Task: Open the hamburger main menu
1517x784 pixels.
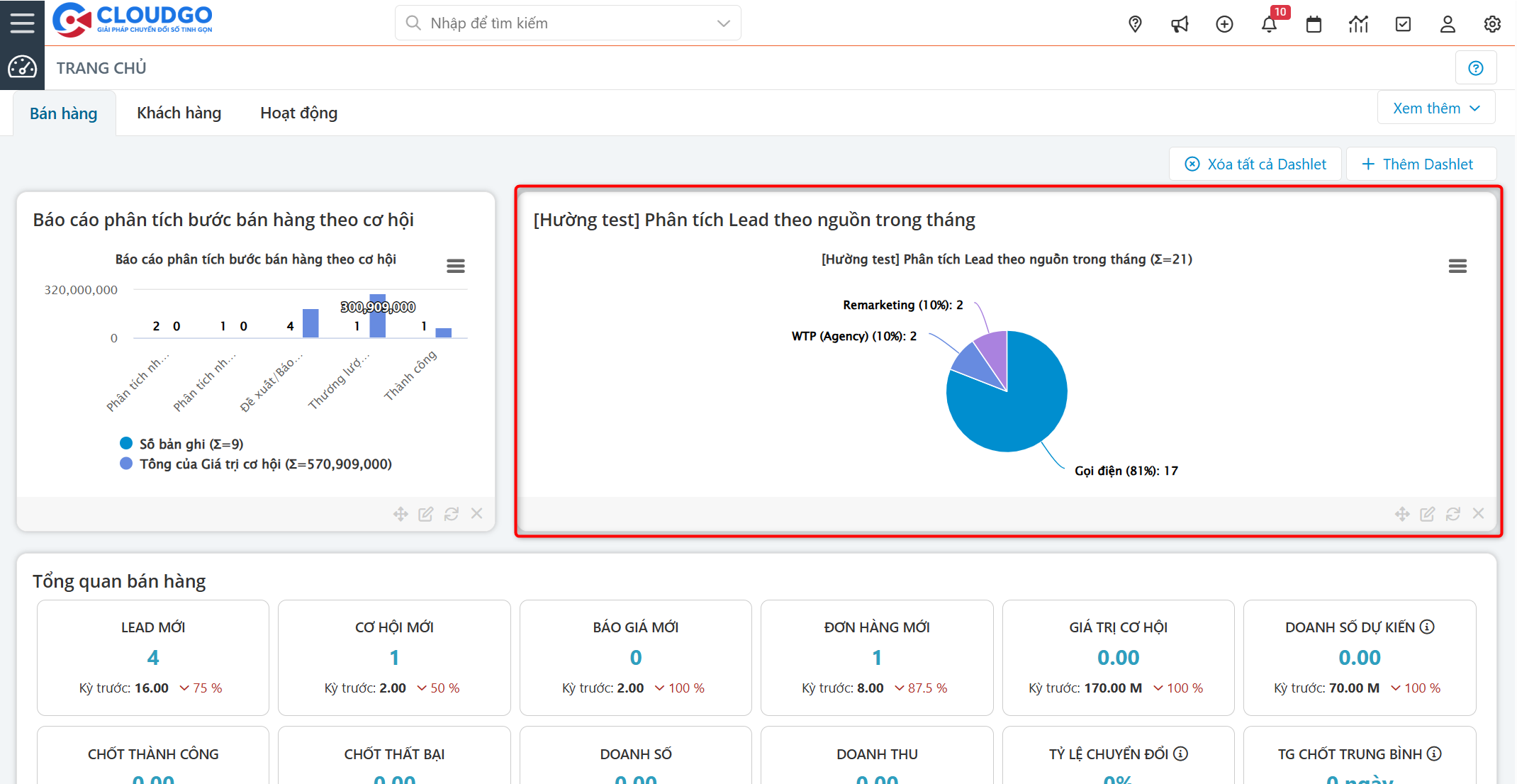Action: tap(22, 23)
